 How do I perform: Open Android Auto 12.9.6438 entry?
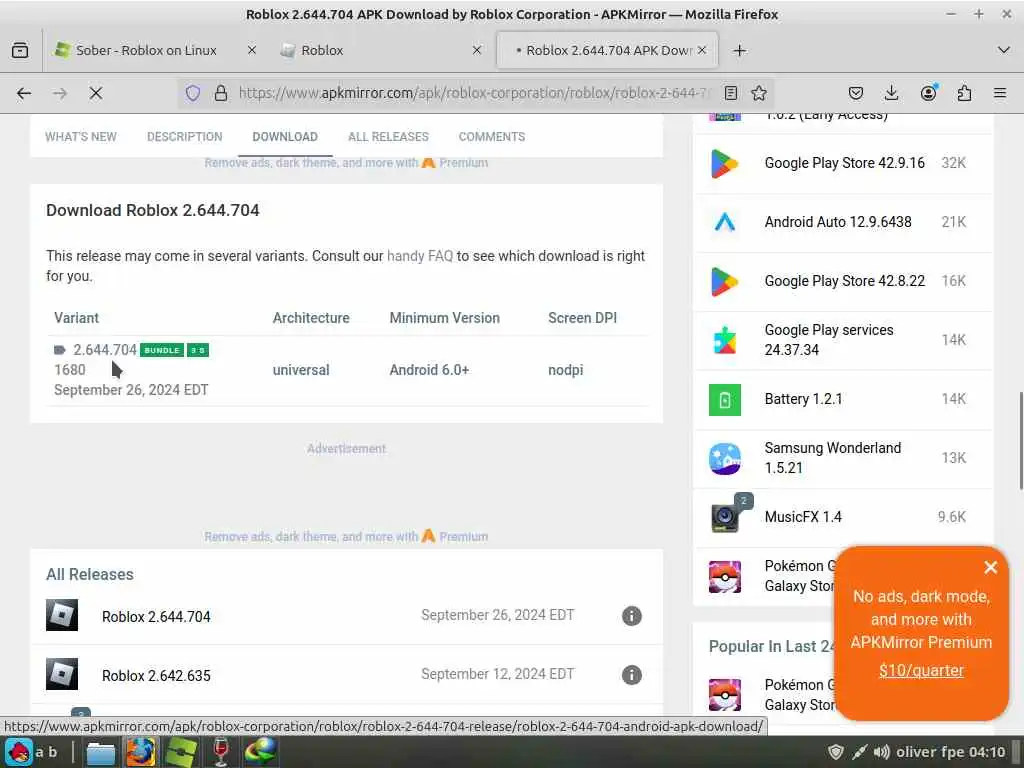point(838,222)
